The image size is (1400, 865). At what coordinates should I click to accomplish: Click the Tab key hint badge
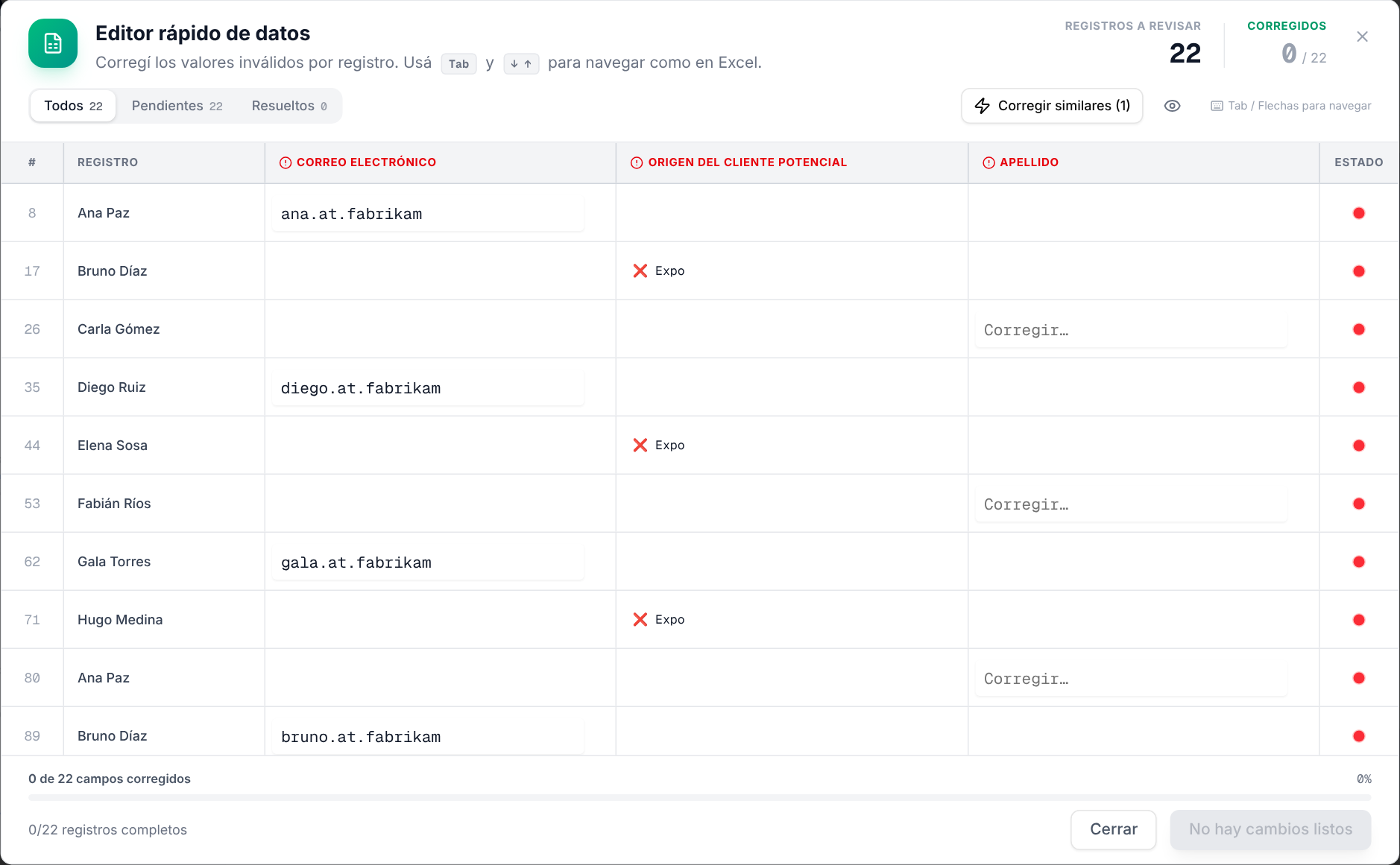(x=458, y=64)
